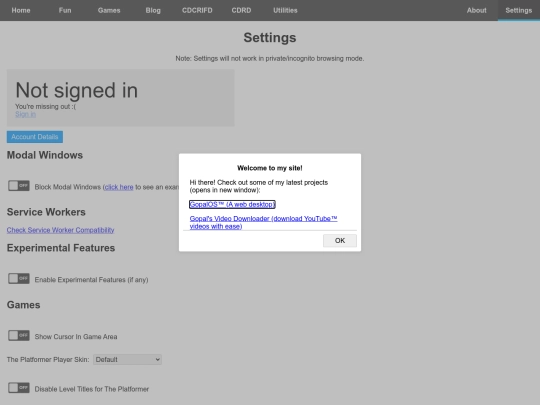Open the Platformer Player Skin dropdown
540x405 pixels.
(x=127, y=360)
